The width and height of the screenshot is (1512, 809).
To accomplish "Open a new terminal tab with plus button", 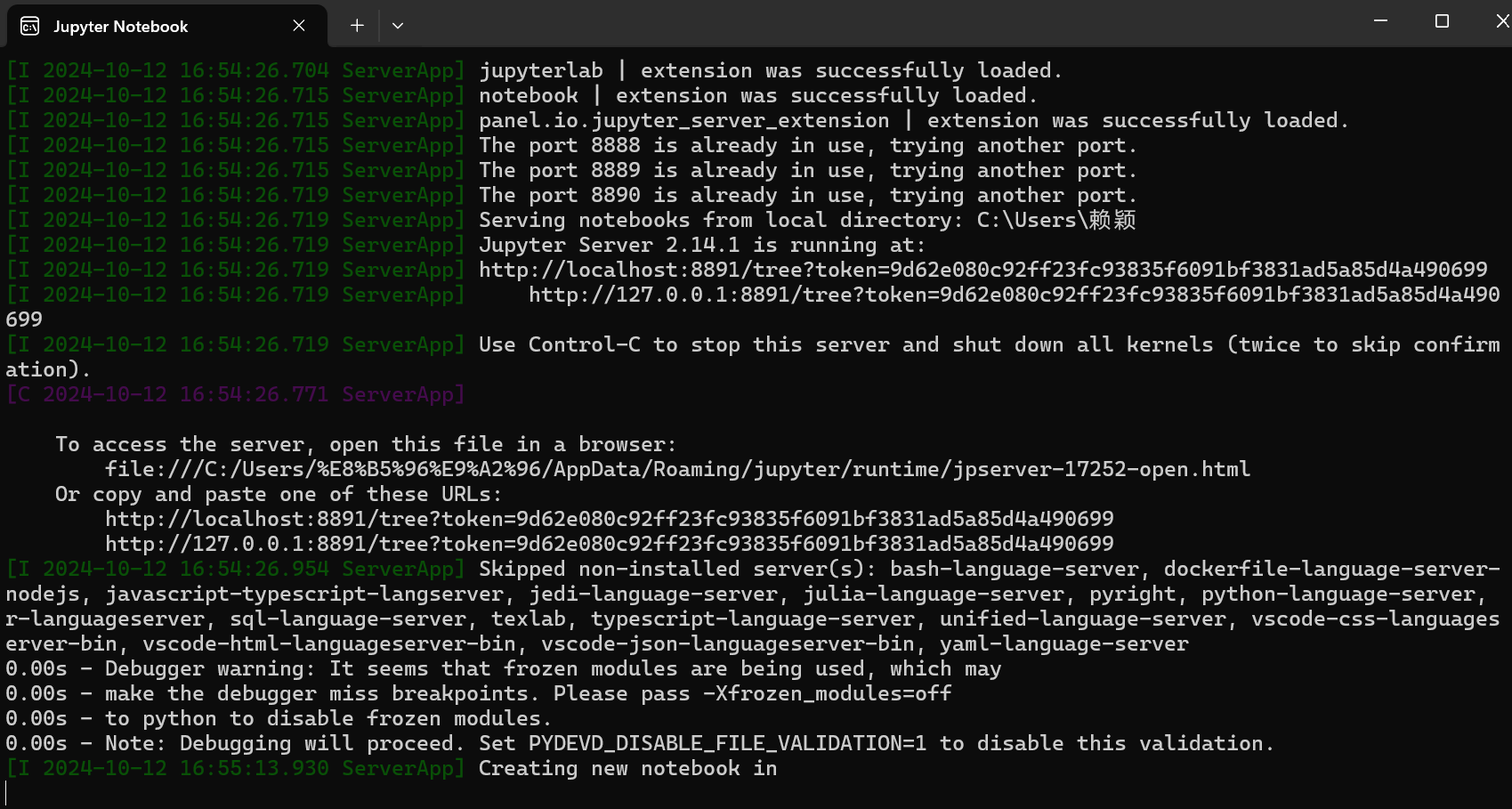I will coord(357,26).
